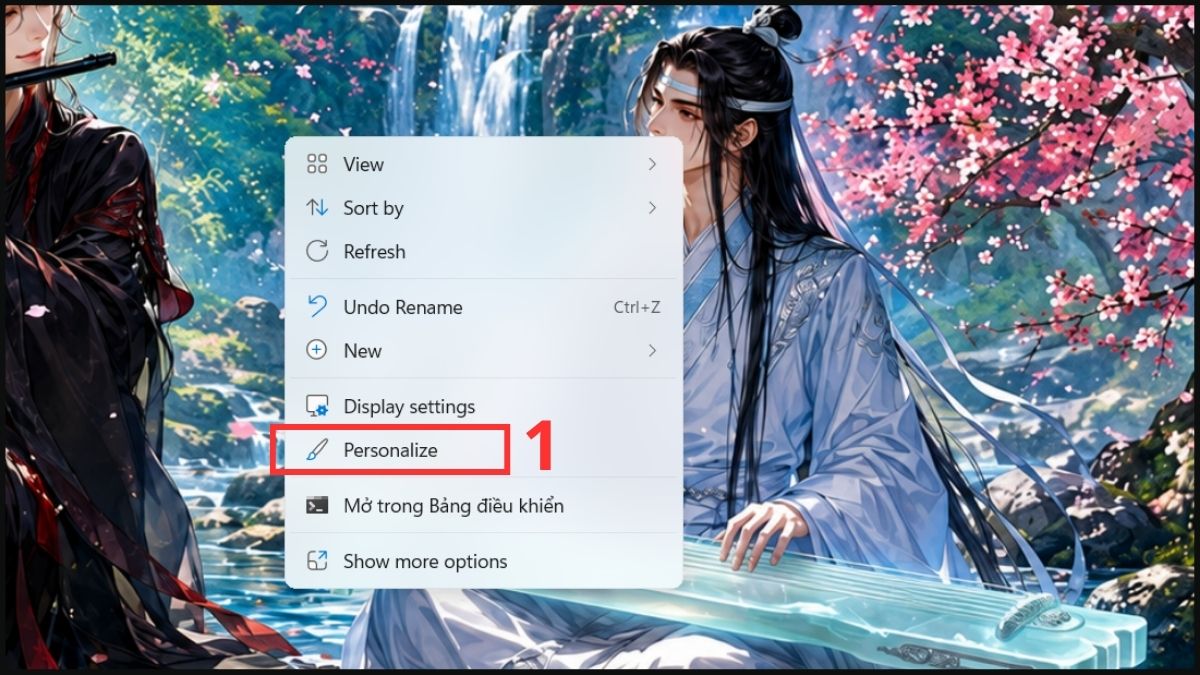This screenshot has width=1200, height=675.
Task: Click the View grid icon
Action: pos(317,164)
